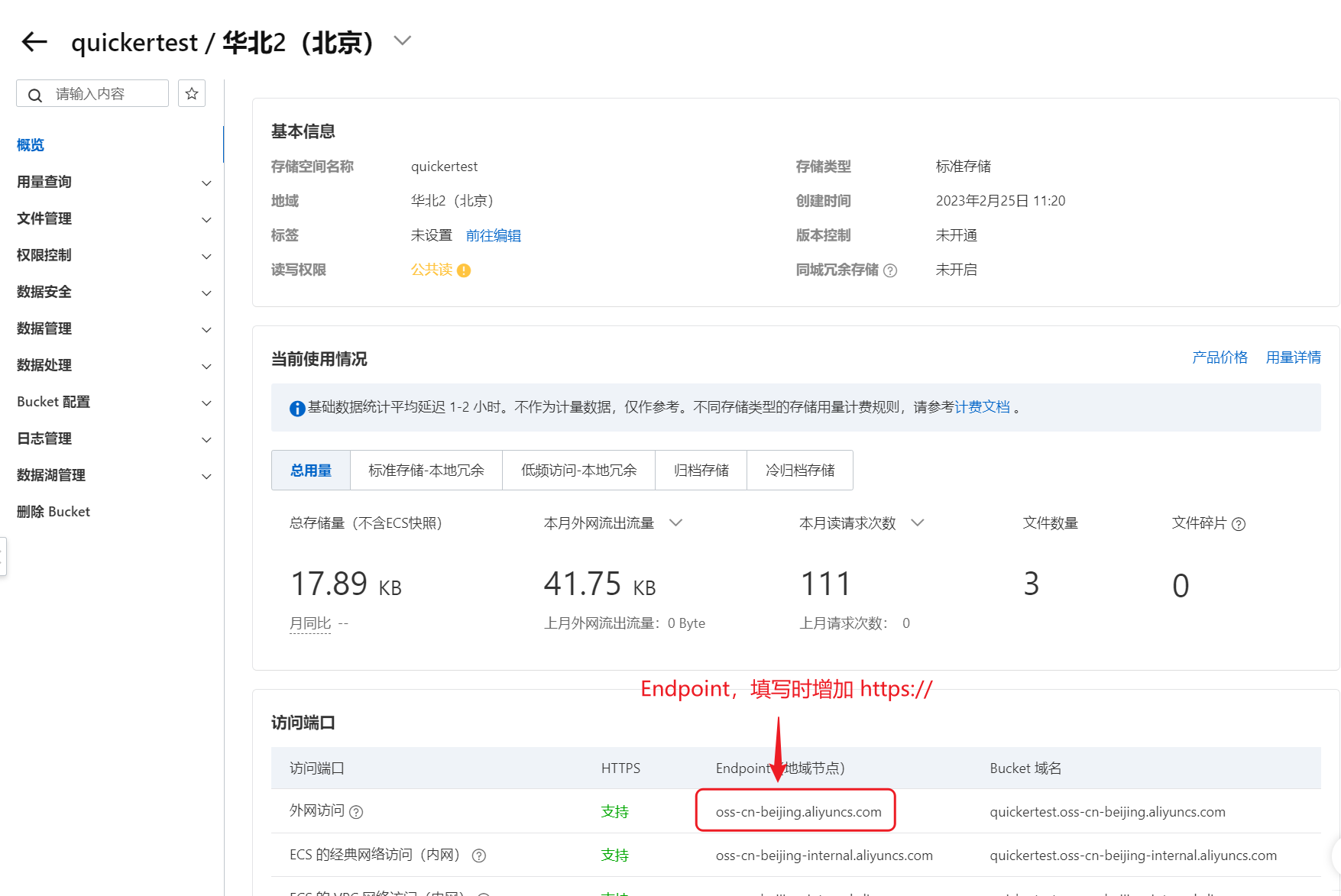Open the 计费文档 link

pos(983,407)
